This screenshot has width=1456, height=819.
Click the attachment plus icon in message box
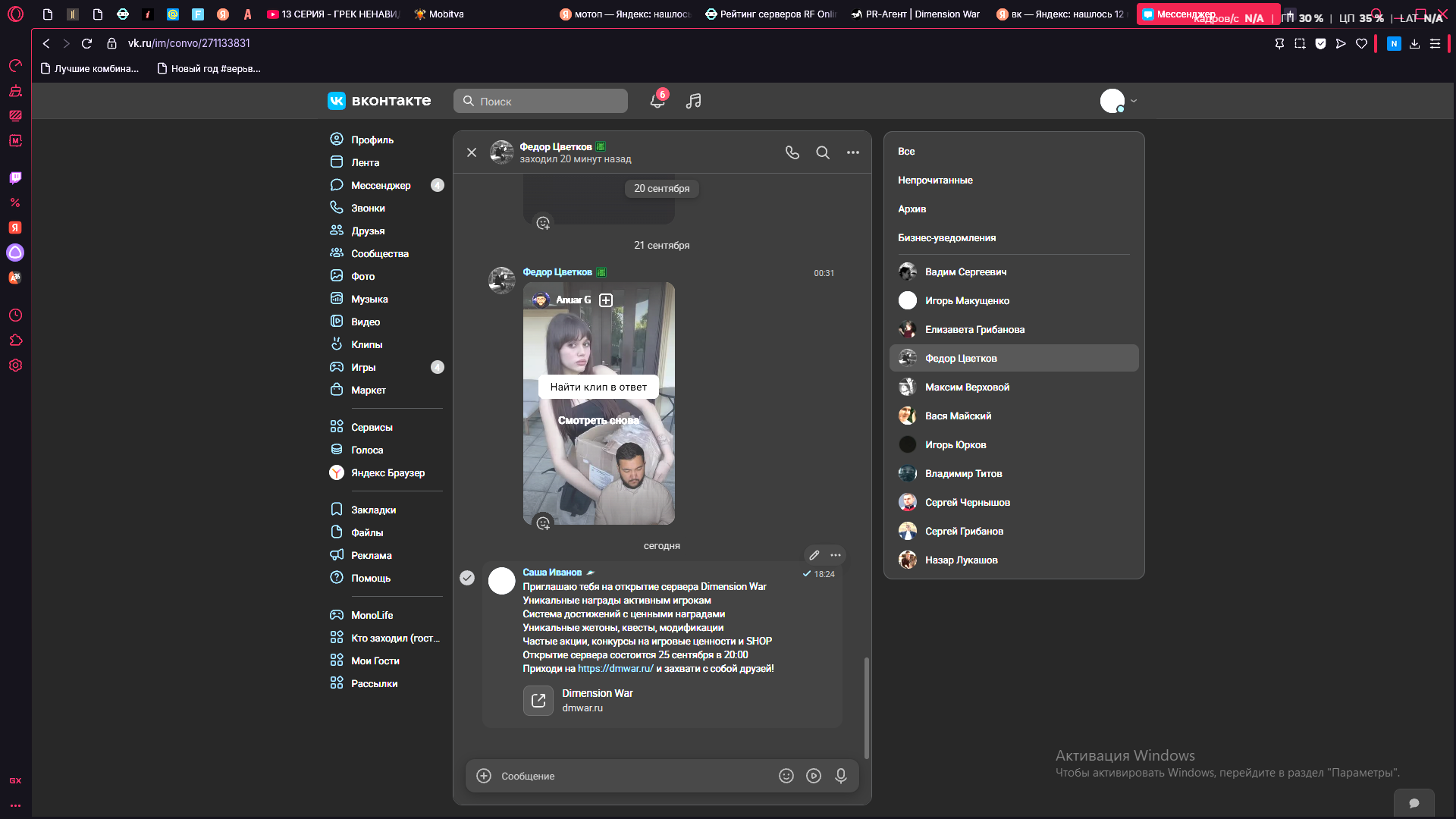[484, 776]
